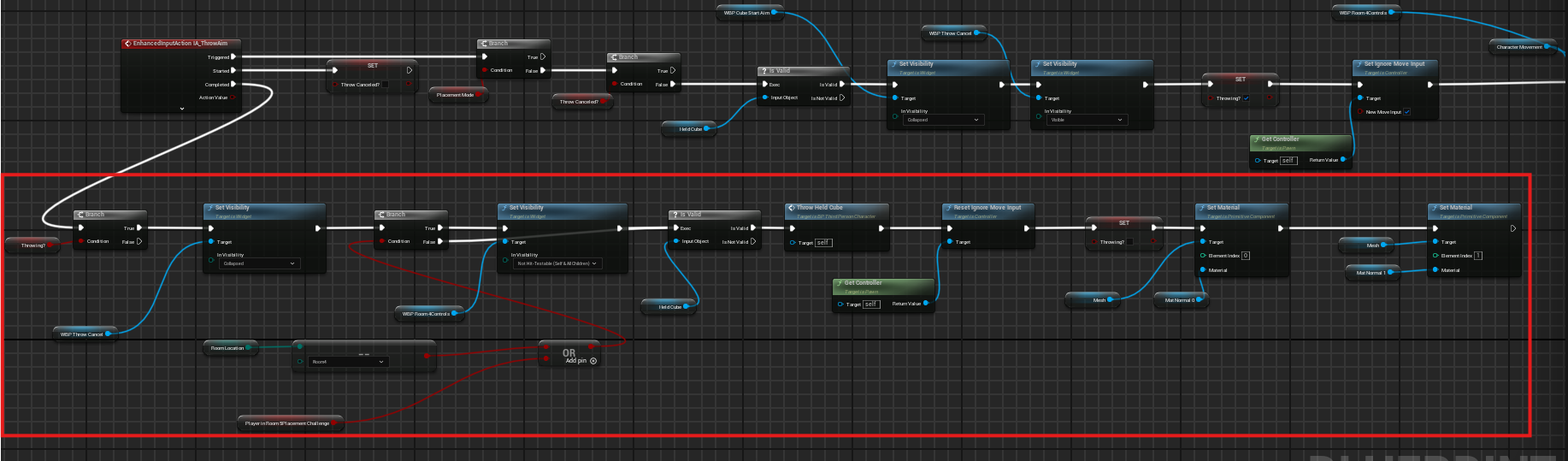Screen dimensions: 1568x461
Task: Click the Completed exec output pin
Action: point(233,85)
